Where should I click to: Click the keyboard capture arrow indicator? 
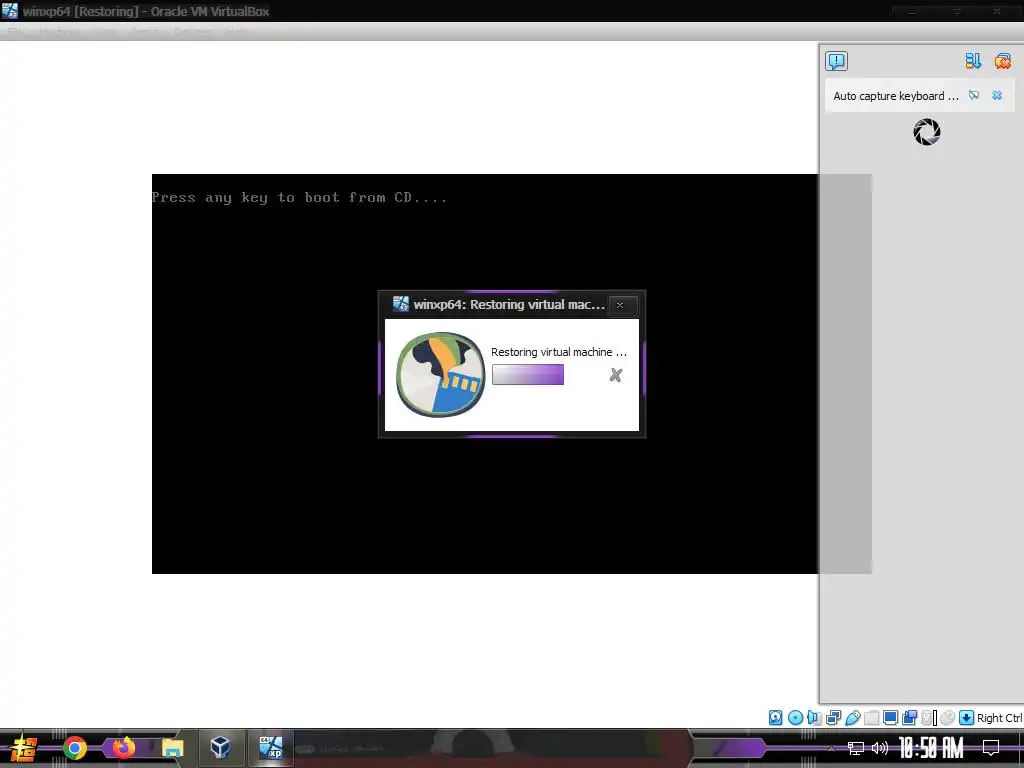(x=967, y=718)
